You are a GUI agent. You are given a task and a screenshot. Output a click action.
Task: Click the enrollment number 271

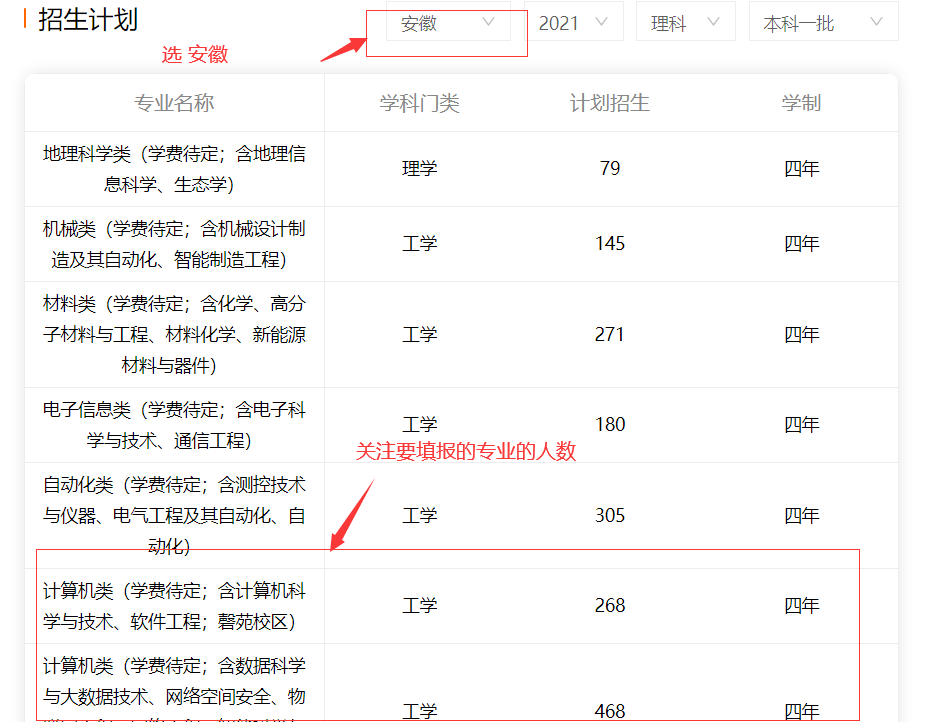pyautogui.click(x=610, y=335)
